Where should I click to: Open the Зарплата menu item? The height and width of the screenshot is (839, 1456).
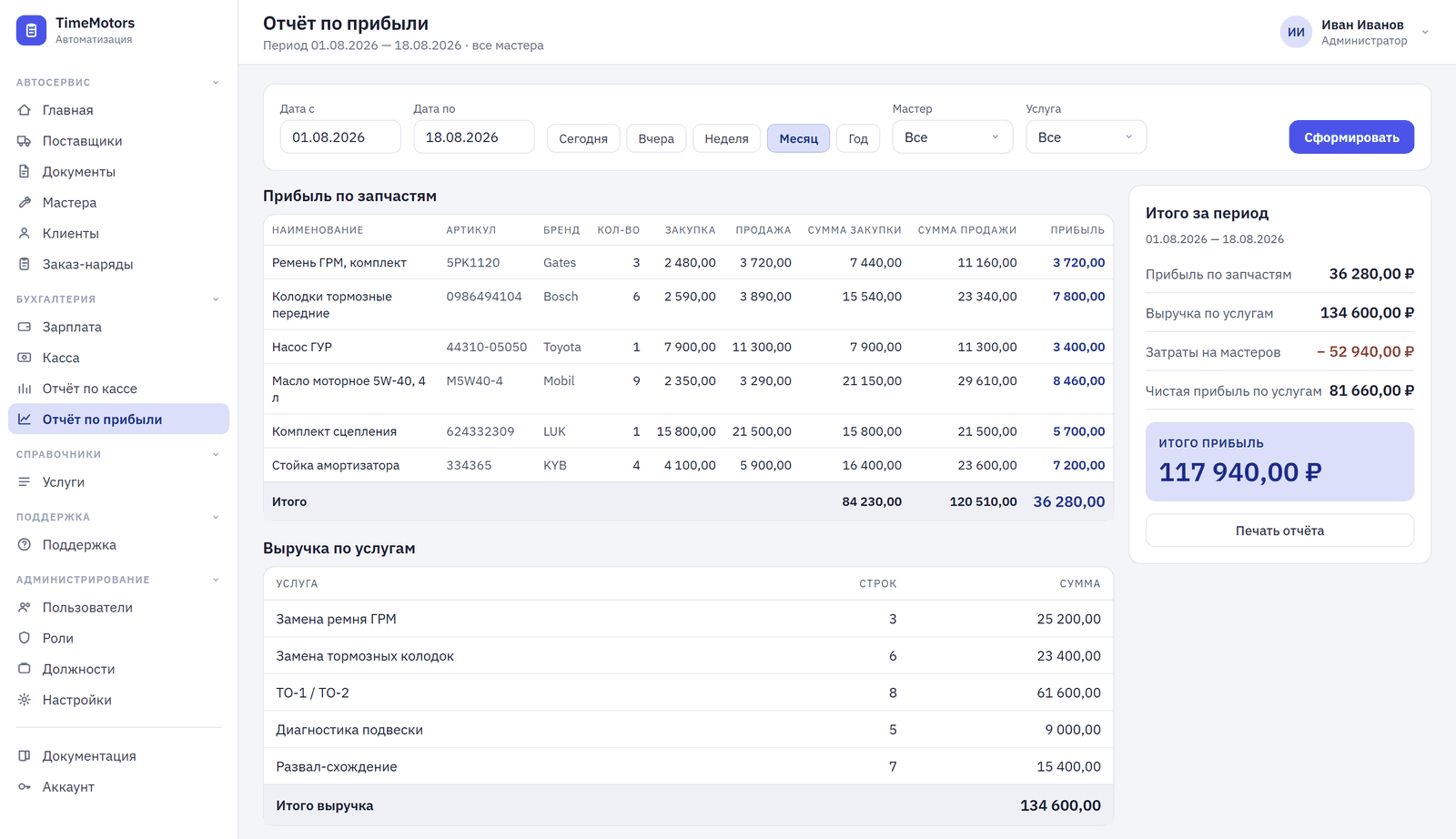(x=118, y=327)
